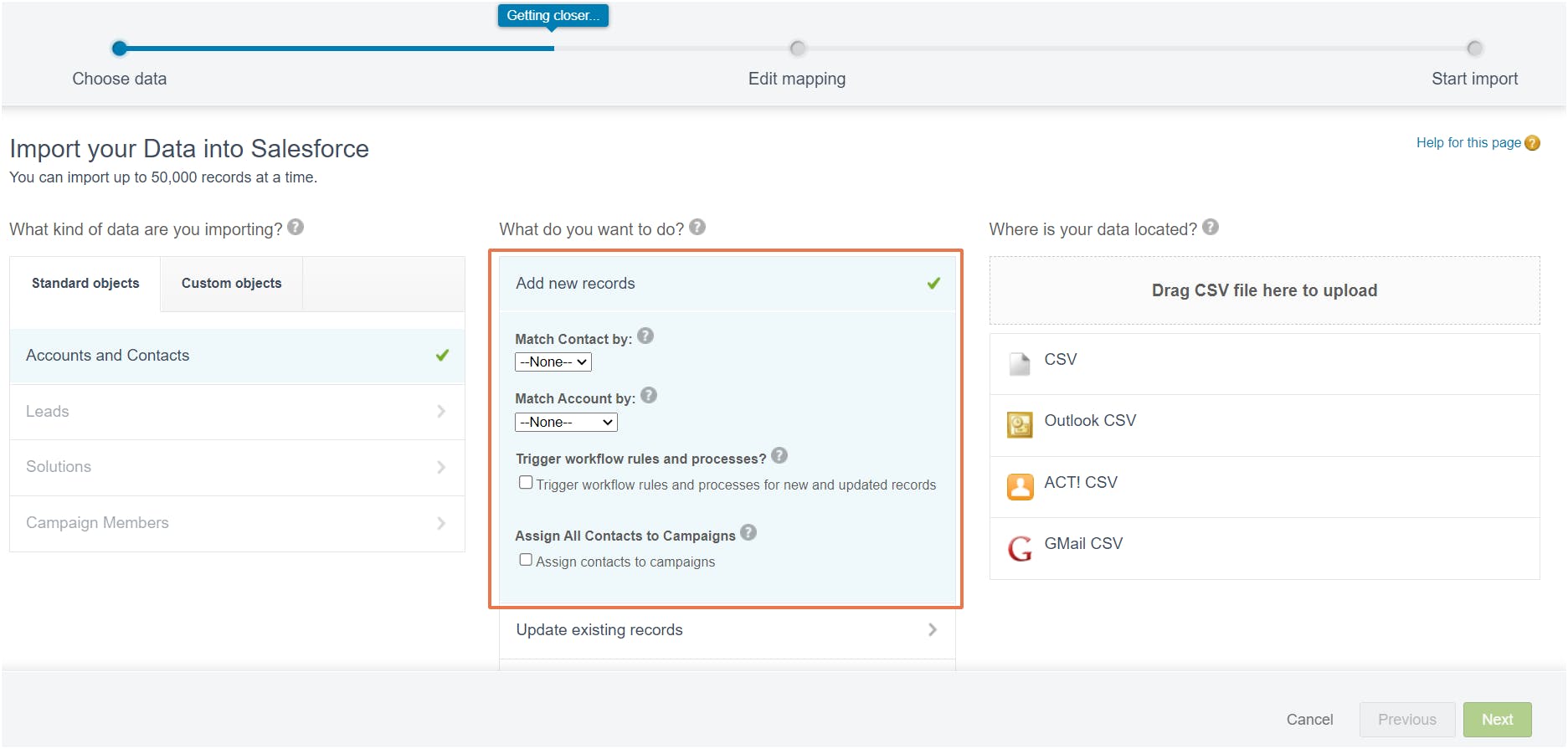The image size is (1568, 749).
Task: Open help tooltip for Match Account by
Action: [x=649, y=395]
